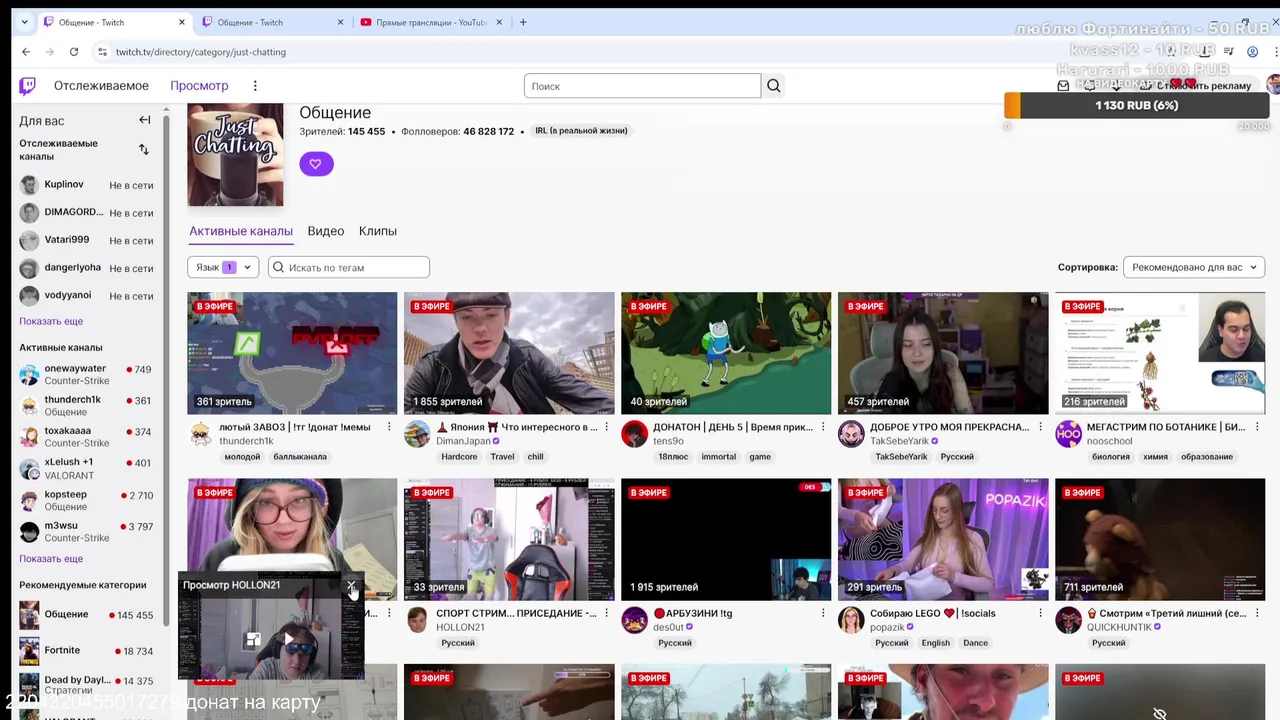The height and width of the screenshot is (720, 1280).
Task: Open options for thunderch1k stream card
Action: (x=389, y=427)
